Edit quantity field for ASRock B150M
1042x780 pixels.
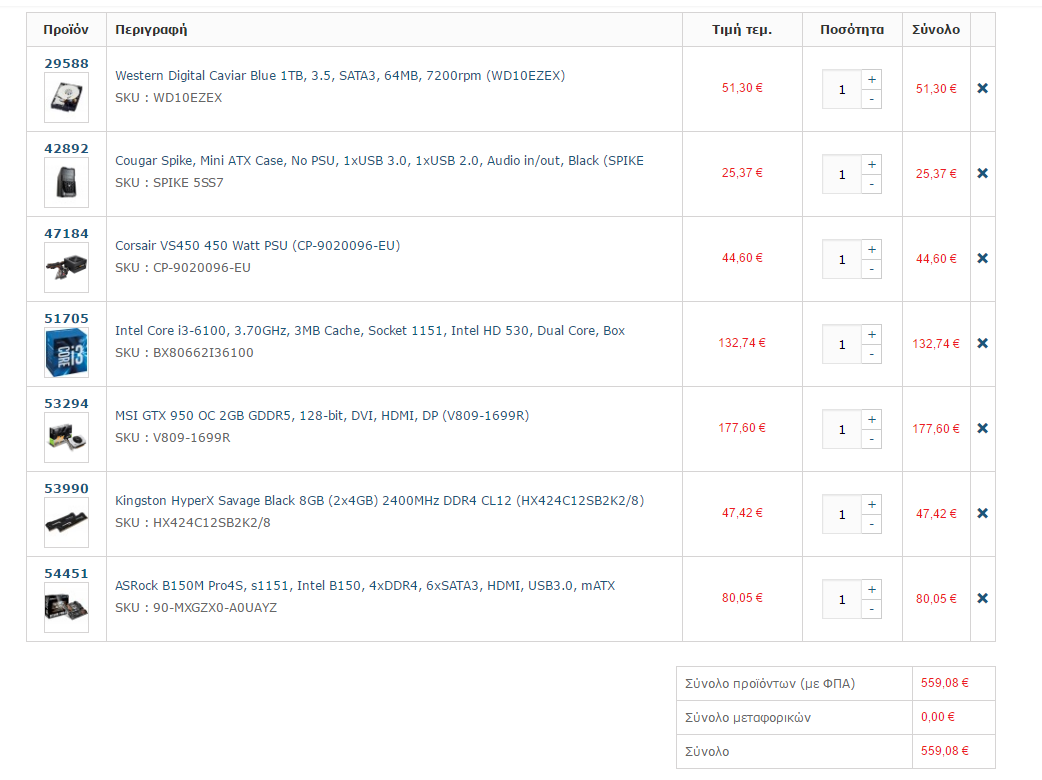tap(842, 599)
